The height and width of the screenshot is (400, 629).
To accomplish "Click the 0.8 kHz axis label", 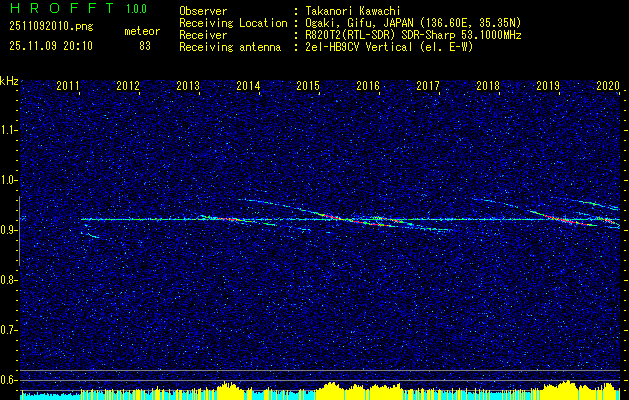I will pyautogui.click(x=9, y=280).
